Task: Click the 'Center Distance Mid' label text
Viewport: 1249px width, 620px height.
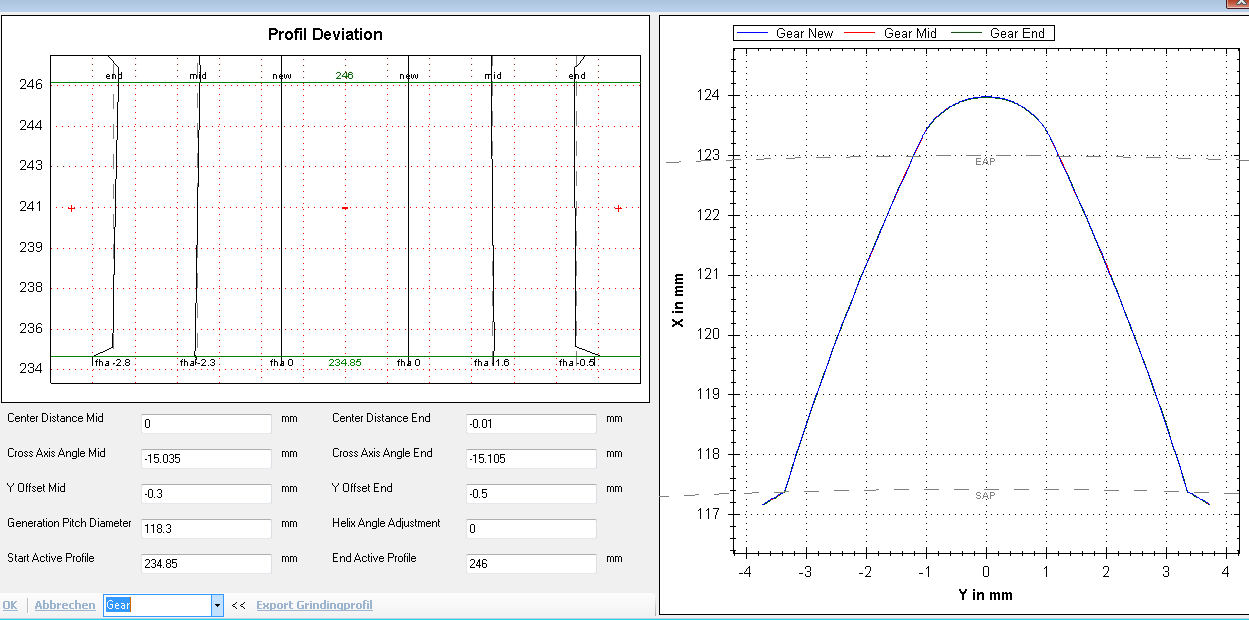Action: pos(55,418)
